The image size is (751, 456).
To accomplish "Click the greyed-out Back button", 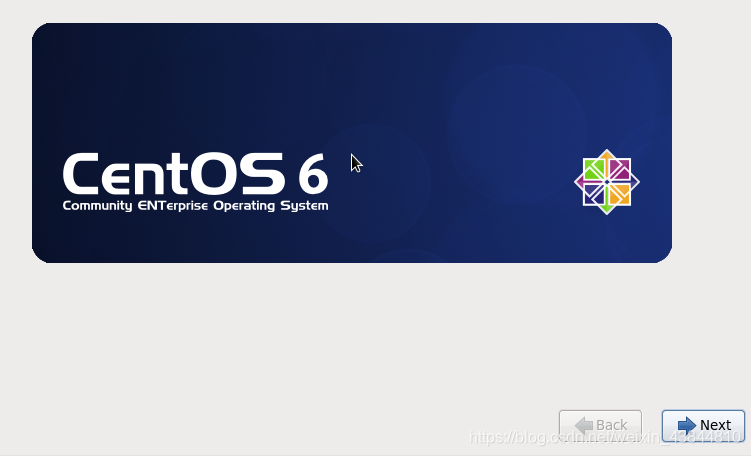I will 600,425.
